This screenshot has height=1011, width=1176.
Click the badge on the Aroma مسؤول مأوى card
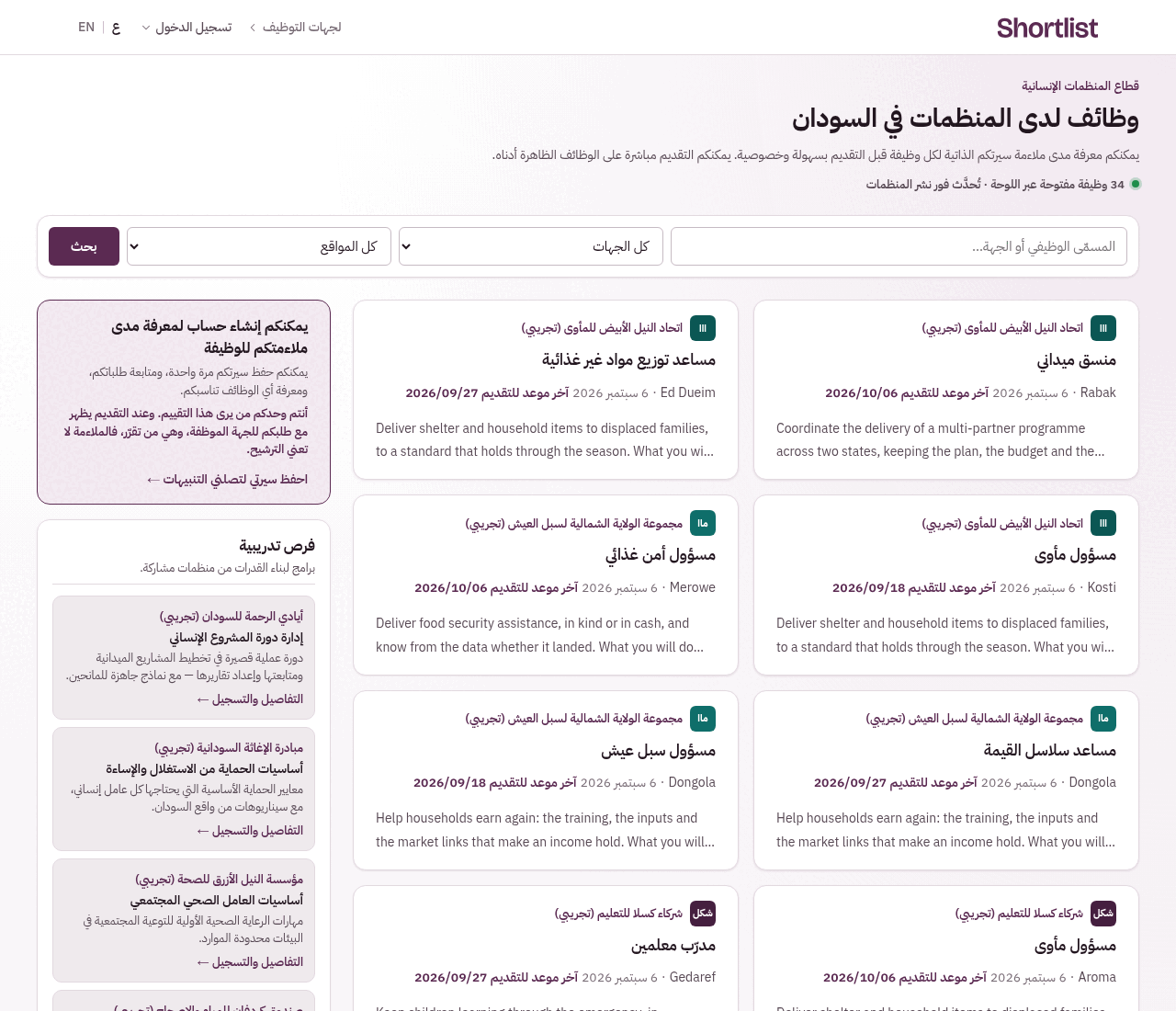click(x=1103, y=914)
